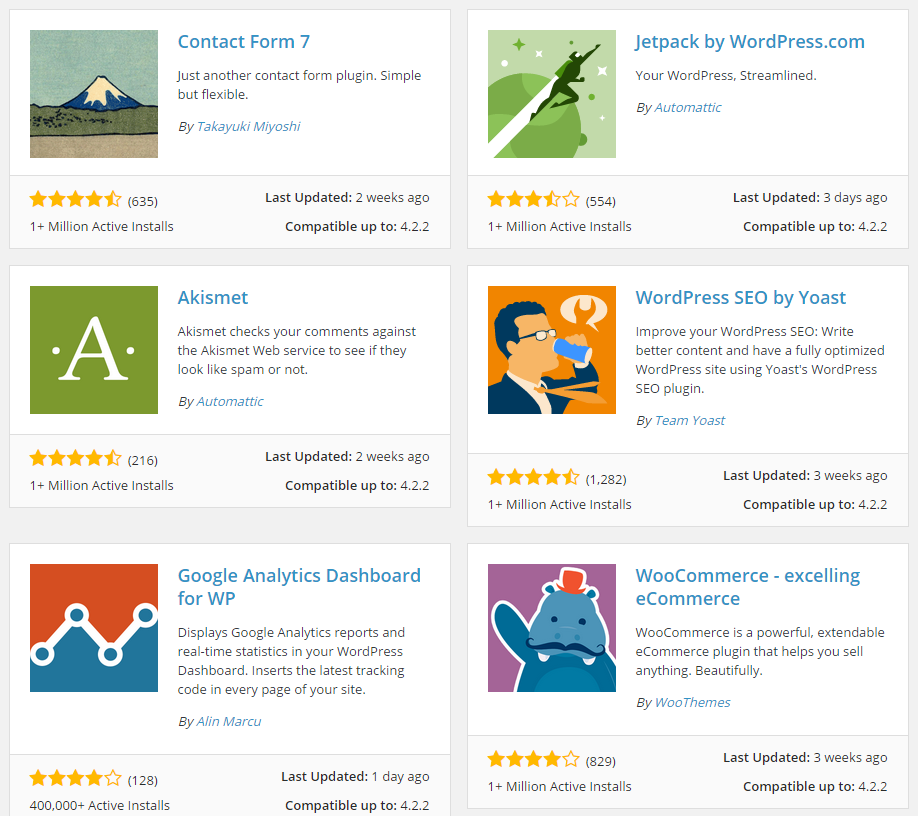Click Google Analytics description about tracking code
918x816 pixels.
point(292,661)
